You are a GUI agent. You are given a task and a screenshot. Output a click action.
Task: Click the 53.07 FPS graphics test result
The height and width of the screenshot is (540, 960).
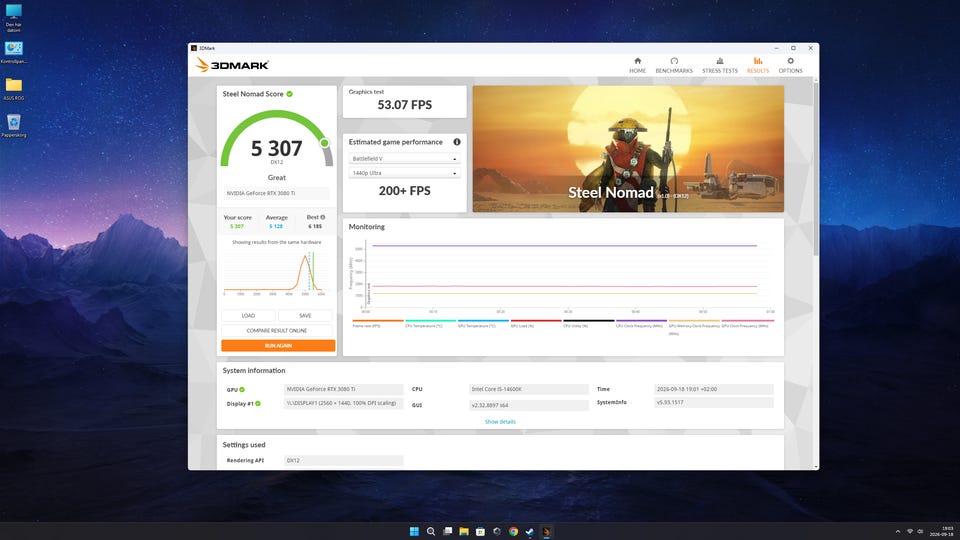coord(405,105)
